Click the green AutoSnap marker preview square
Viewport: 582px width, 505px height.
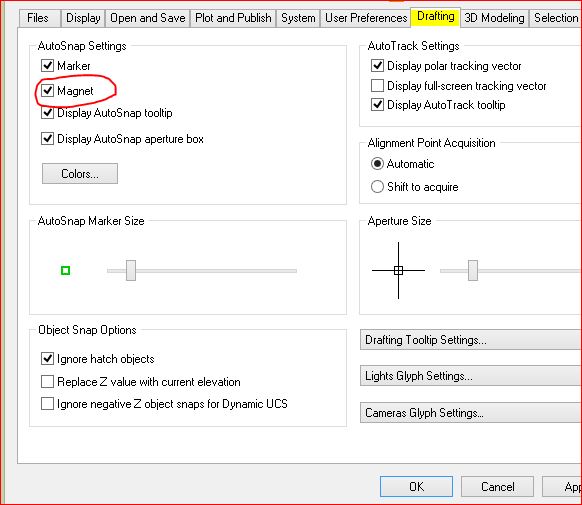click(65, 271)
